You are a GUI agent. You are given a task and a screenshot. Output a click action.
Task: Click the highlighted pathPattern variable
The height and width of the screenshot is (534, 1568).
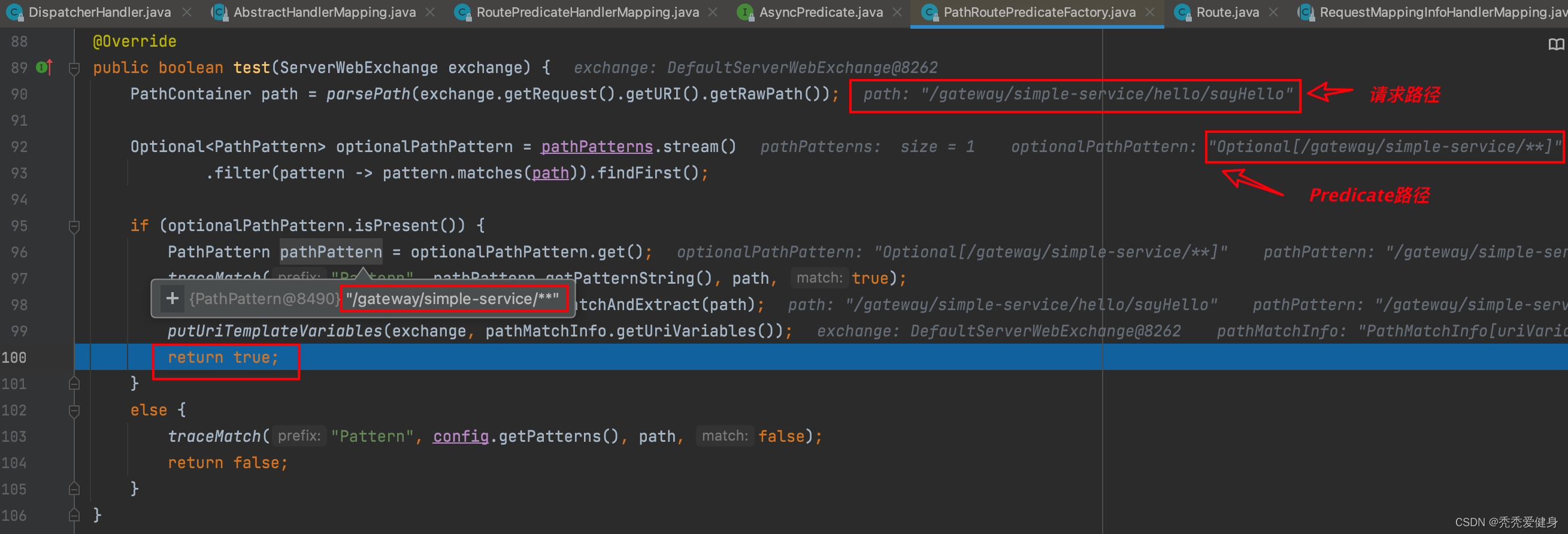click(x=331, y=252)
